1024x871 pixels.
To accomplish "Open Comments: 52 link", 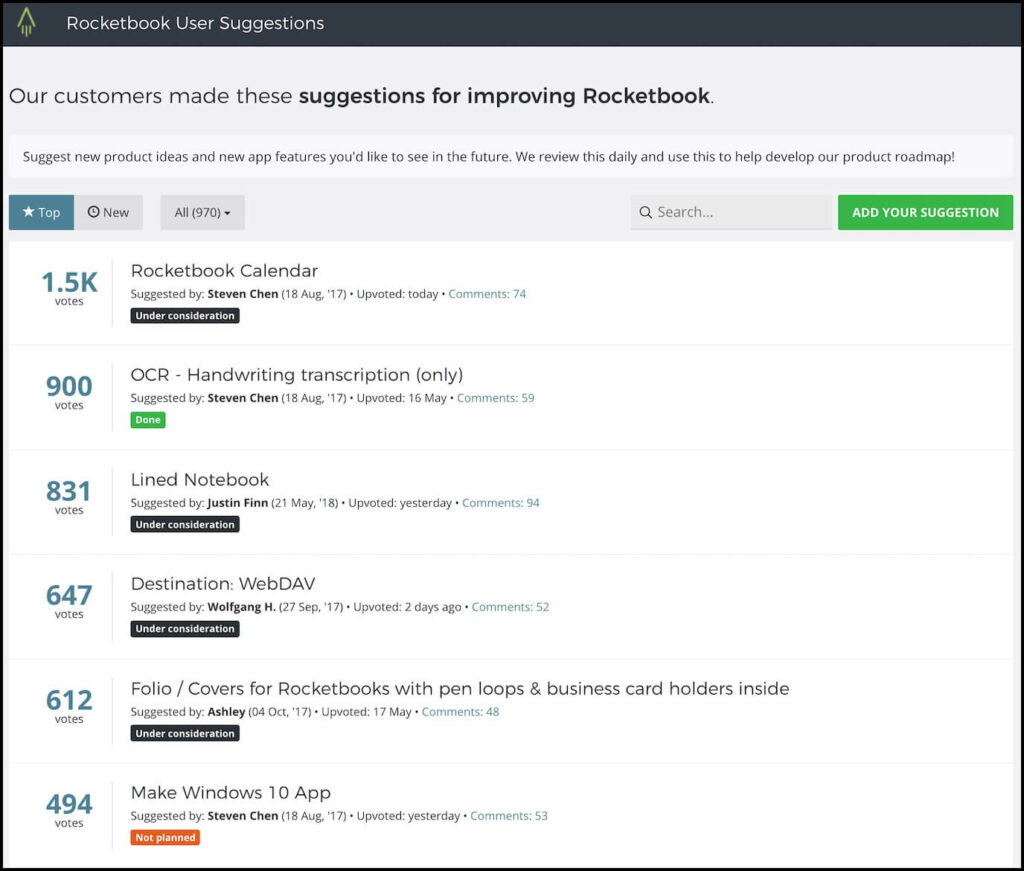I will click(511, 607).
